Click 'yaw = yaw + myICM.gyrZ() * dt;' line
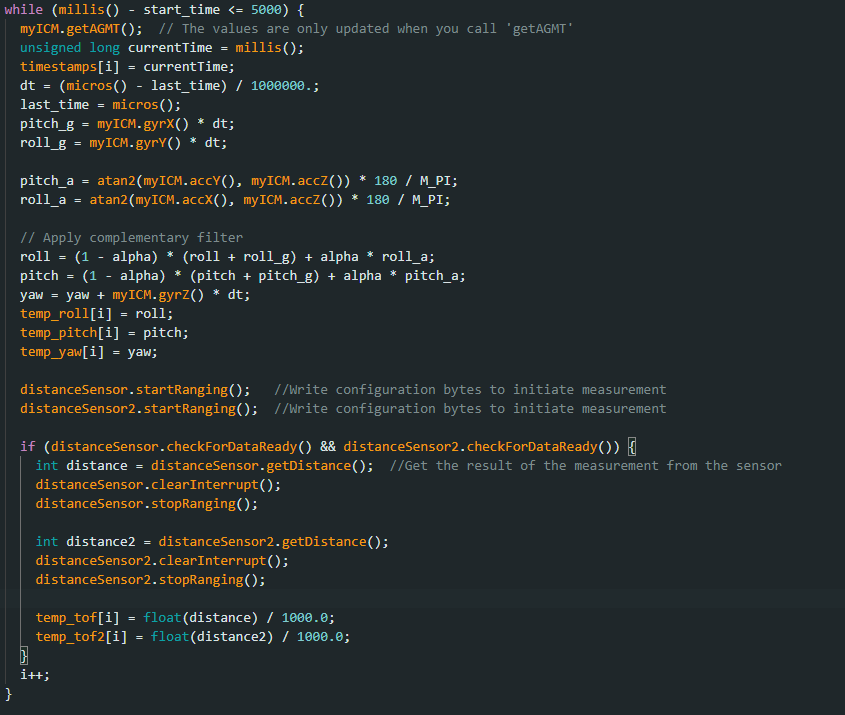This screenshot has height=715, width=845. [x=135, y=295]
